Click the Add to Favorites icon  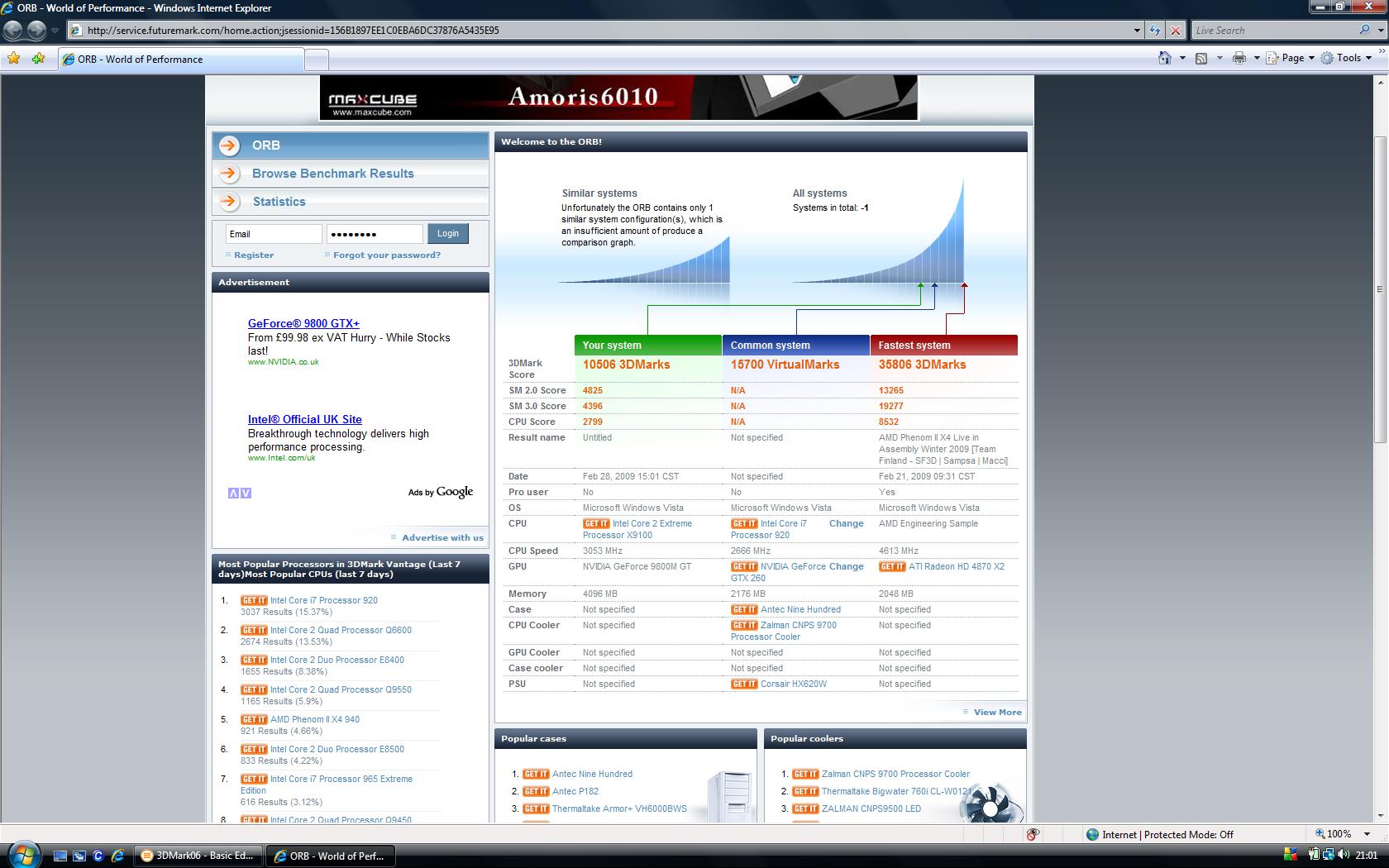coord(38,59)
